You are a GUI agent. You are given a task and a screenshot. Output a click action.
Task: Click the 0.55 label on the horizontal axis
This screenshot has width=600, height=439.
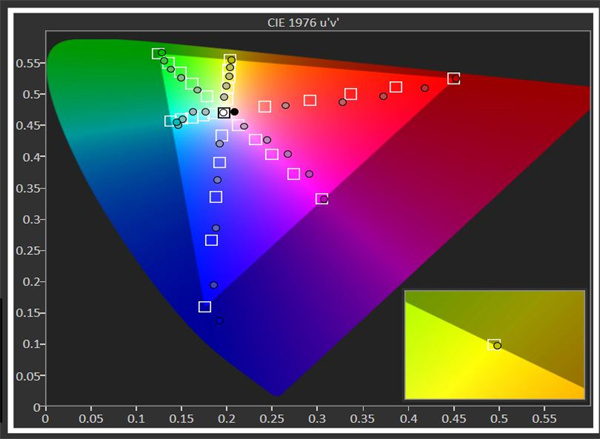[544, 418]
